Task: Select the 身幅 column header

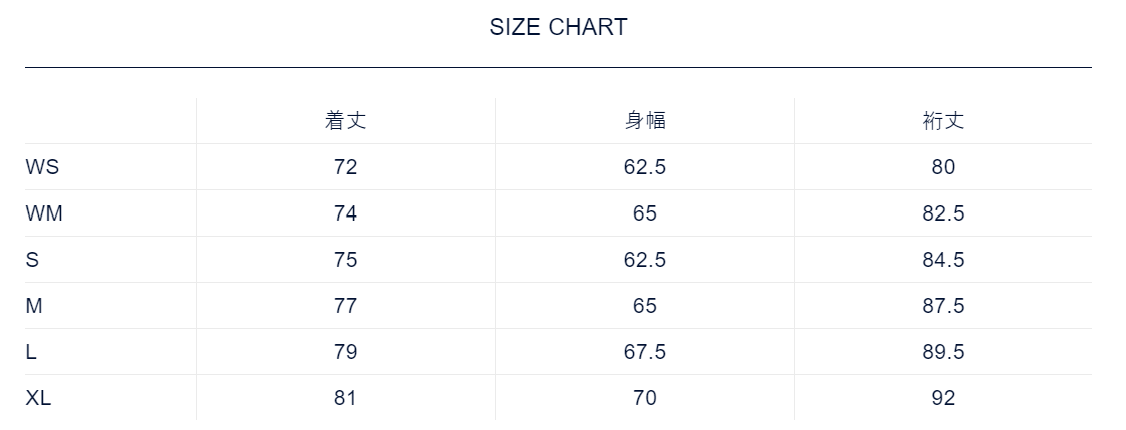Action: (x=644, y=121)
